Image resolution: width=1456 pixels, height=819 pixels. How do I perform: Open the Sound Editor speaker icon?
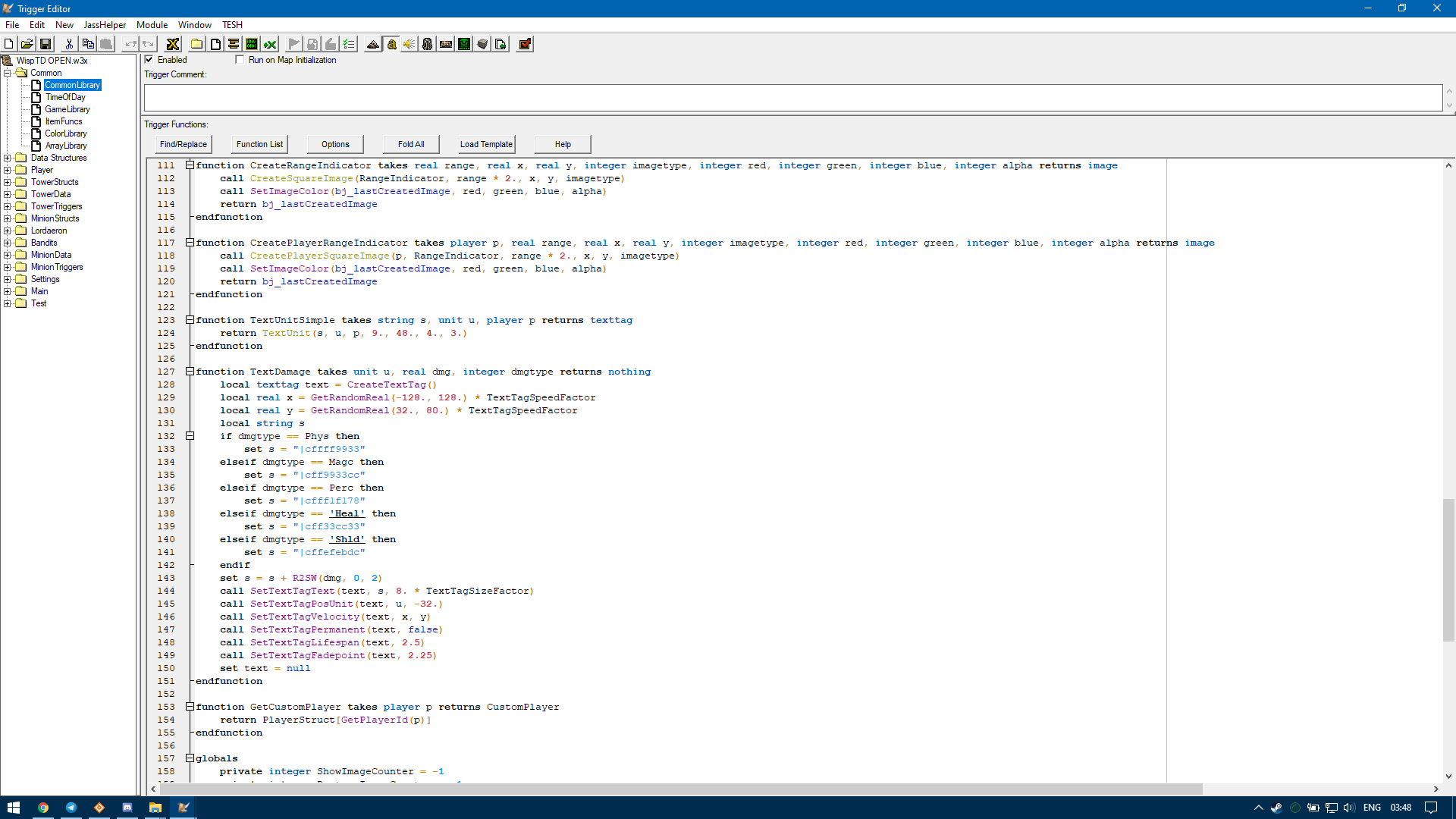409,44
